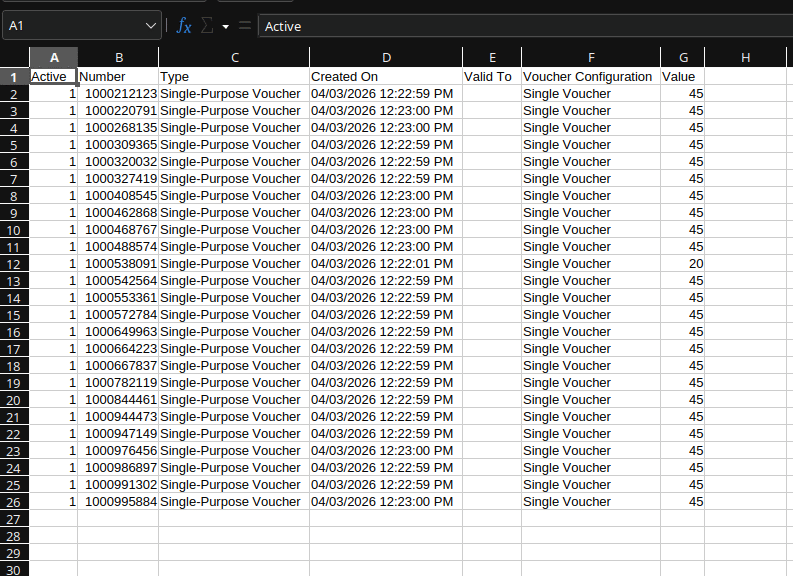793x576 pixels.
Task: Expand the Name Box dropdown
Action: click(150, 25)
